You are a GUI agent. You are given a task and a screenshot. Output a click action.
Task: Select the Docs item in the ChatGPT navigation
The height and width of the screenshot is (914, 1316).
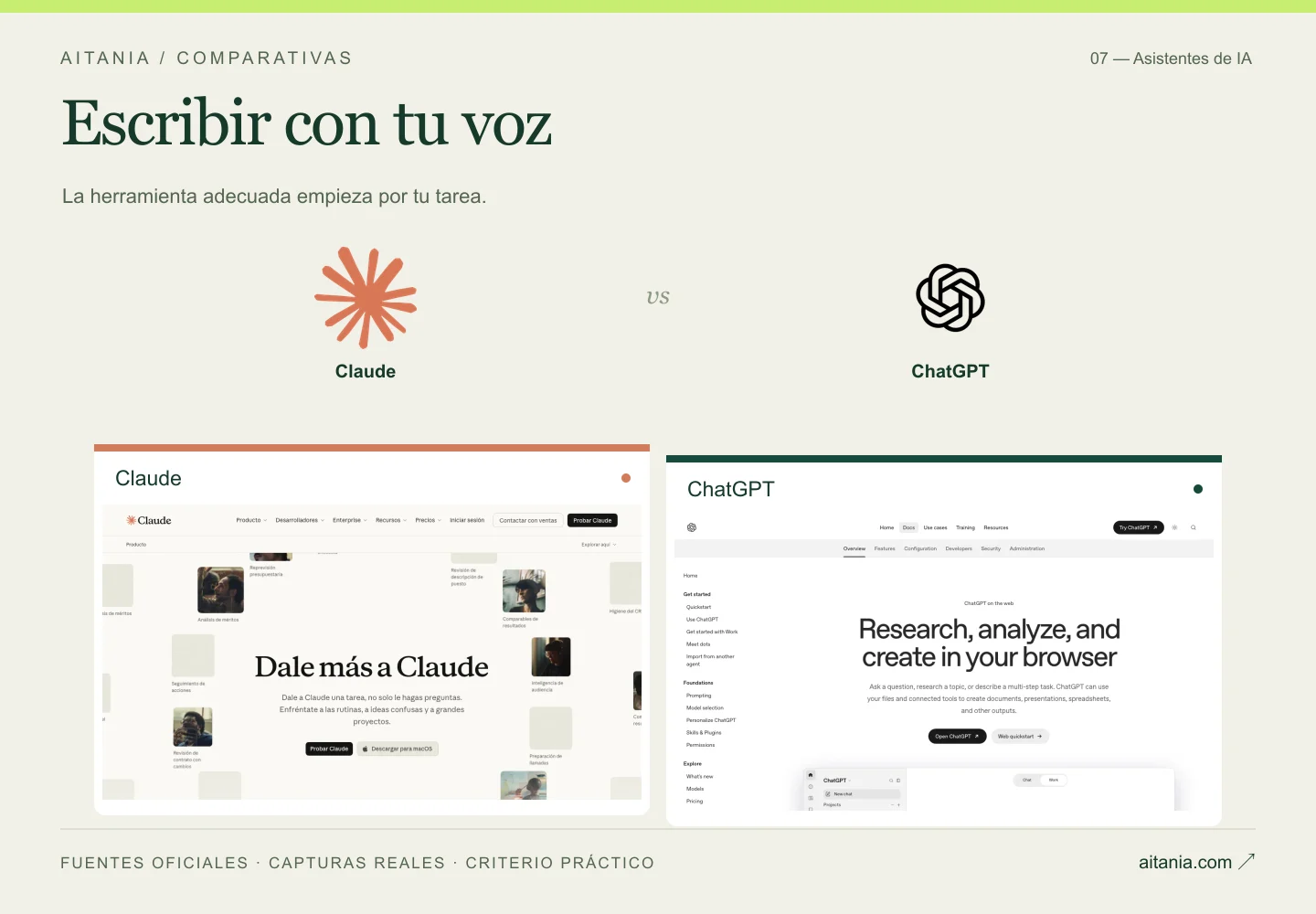[x=908, y=527]
